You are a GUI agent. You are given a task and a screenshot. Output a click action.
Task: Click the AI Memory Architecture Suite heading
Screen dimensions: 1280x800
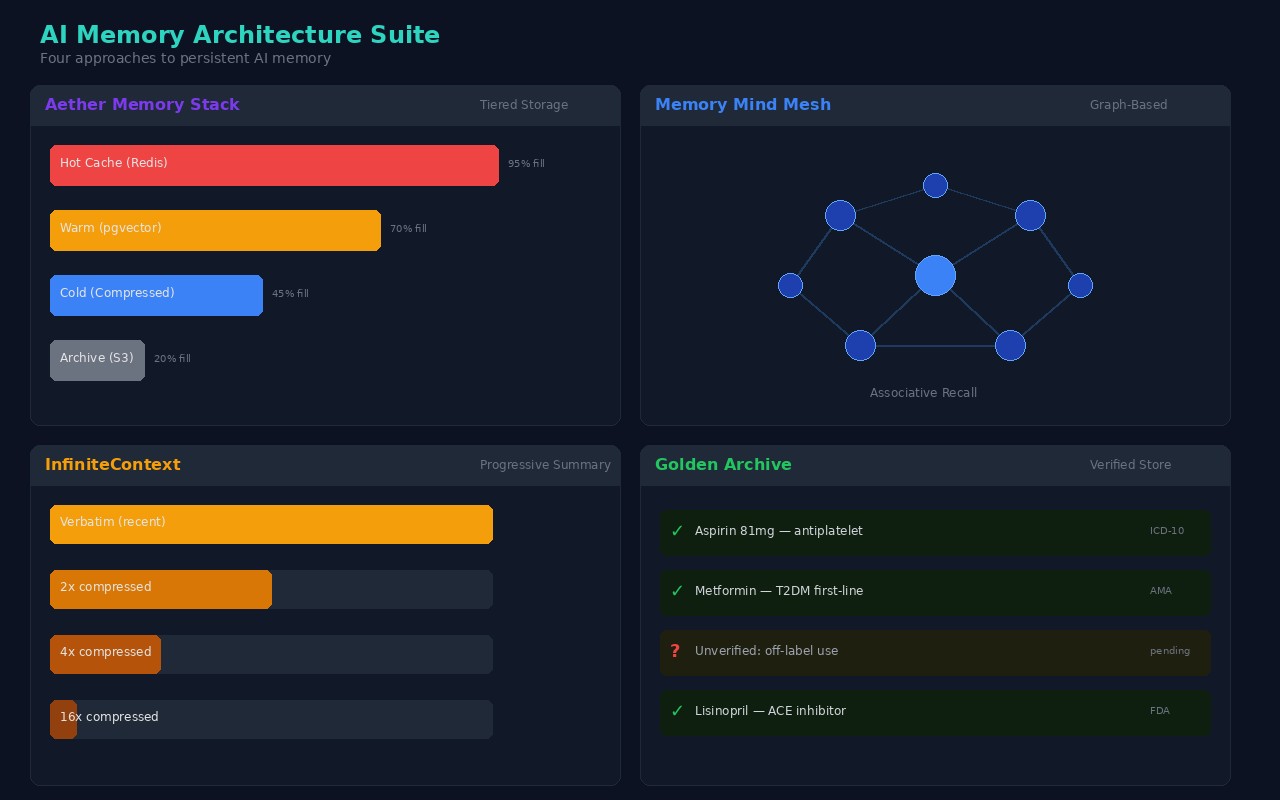tap(240, 35)
